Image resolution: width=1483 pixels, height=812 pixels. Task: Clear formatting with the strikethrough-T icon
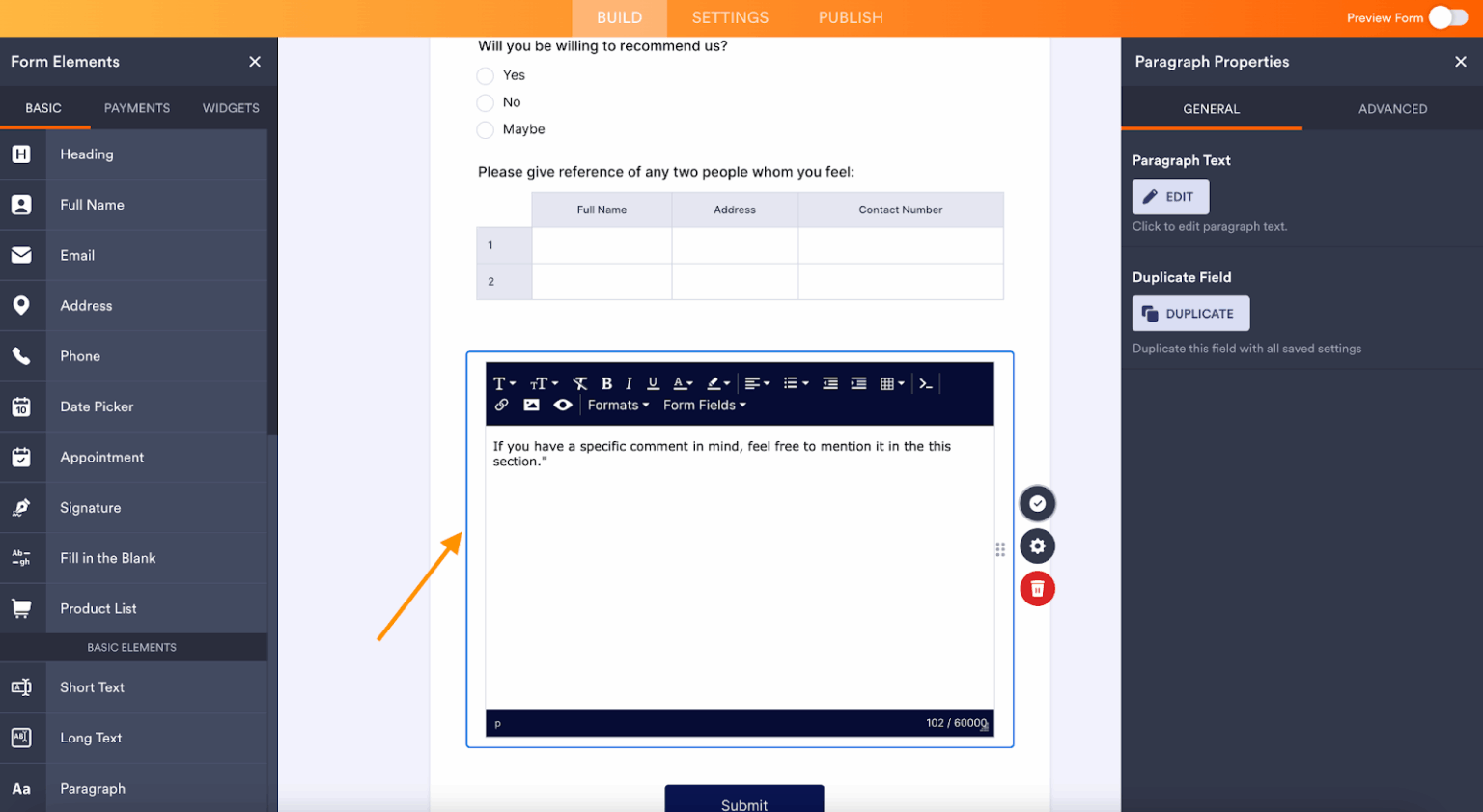(x=580, y=383)
